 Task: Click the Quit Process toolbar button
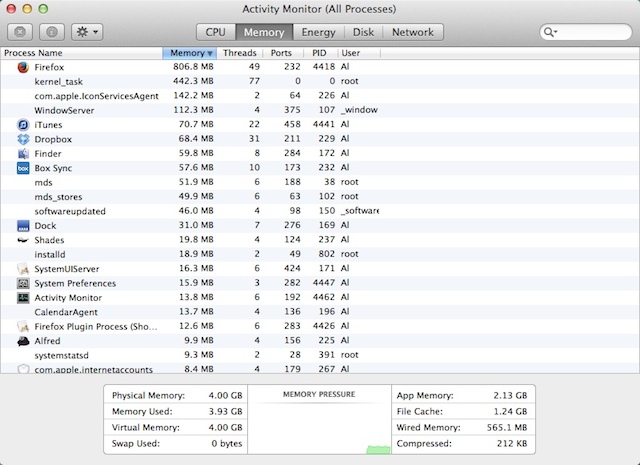[x=20, y=32]
